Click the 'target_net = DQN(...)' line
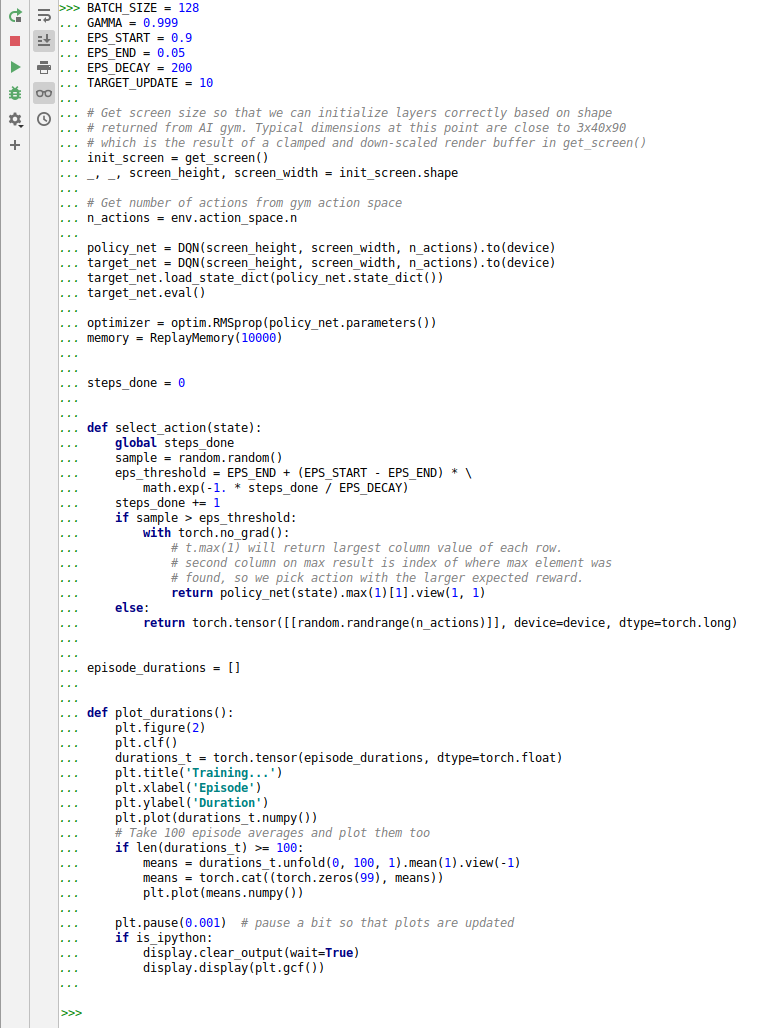Viewport: 770px width, 1028px height. coord(321,263)
